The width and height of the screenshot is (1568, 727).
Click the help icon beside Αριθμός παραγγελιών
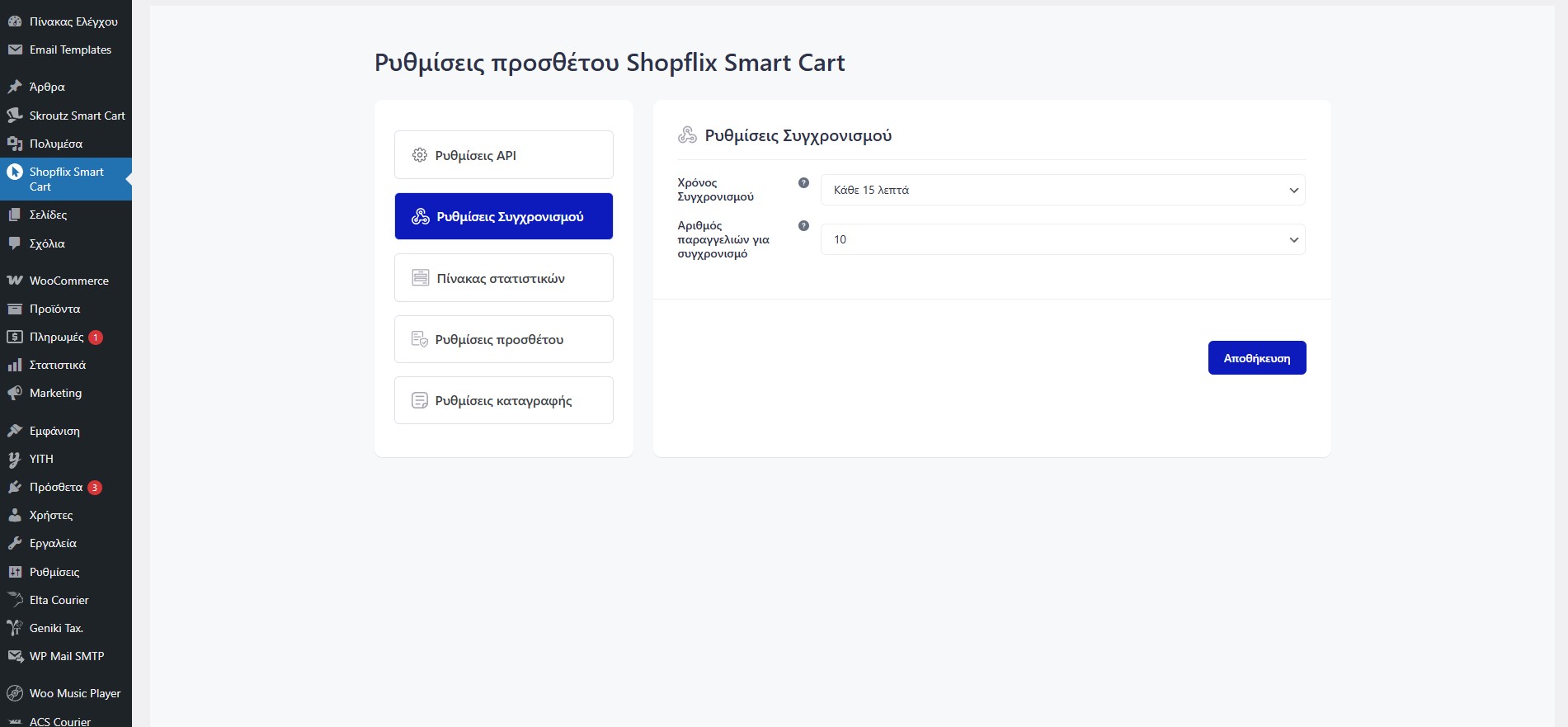[x=803, y=226]
